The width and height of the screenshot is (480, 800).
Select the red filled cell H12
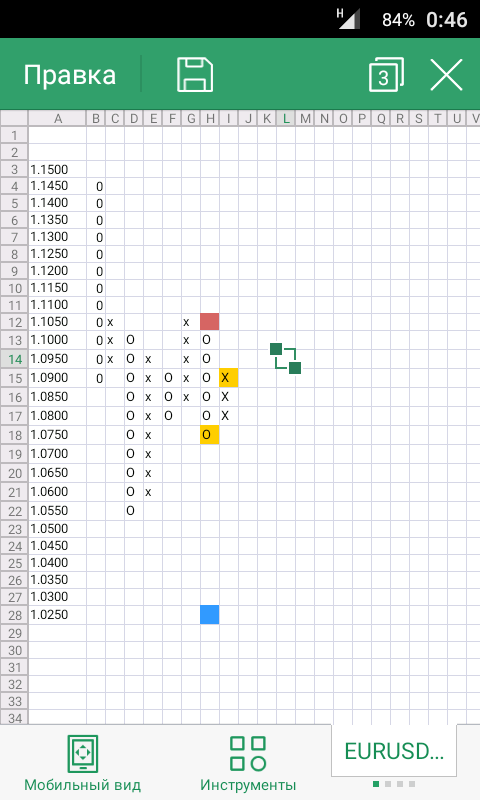(x=210, y=322)
